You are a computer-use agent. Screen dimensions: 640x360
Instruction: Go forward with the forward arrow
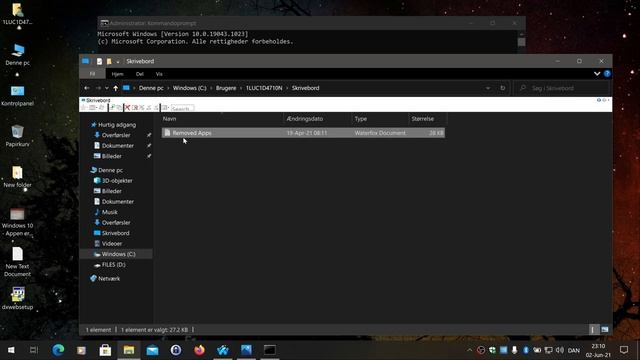[x=98, y=88]
